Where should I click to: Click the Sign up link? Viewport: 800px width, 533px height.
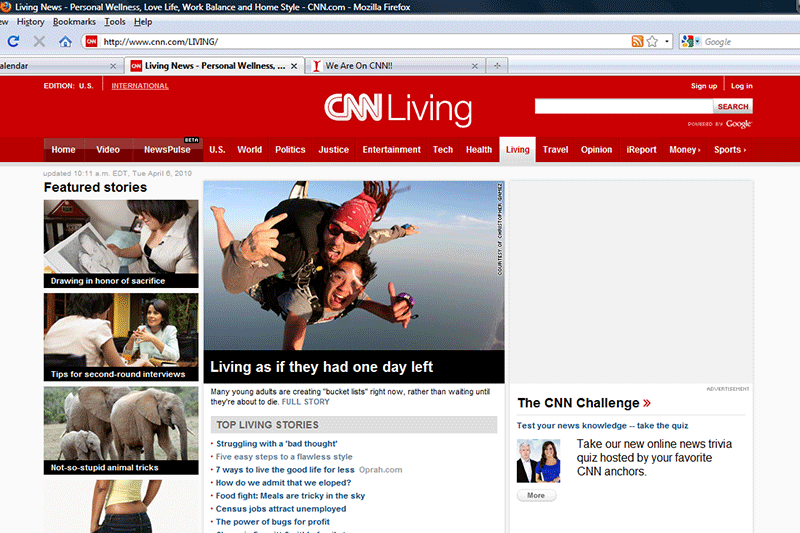[x=704, y=86]
